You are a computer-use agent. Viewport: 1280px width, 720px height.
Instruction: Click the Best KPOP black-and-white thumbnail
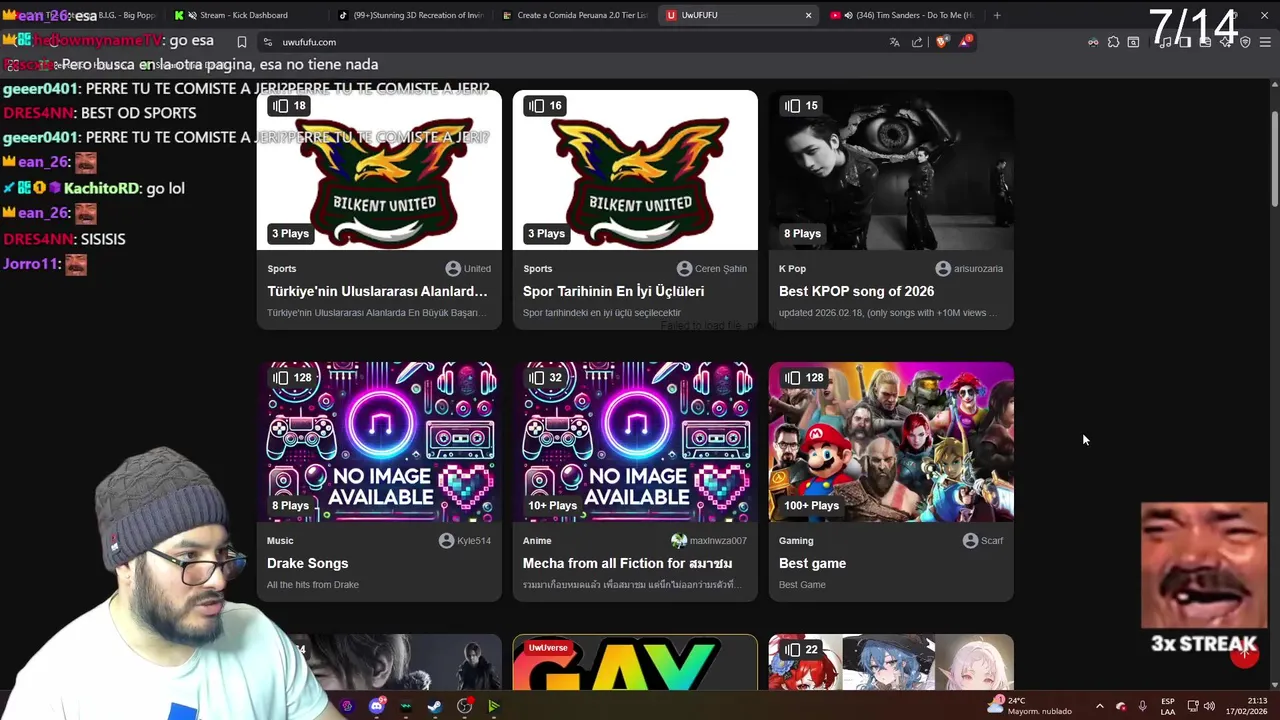[891, 170]
